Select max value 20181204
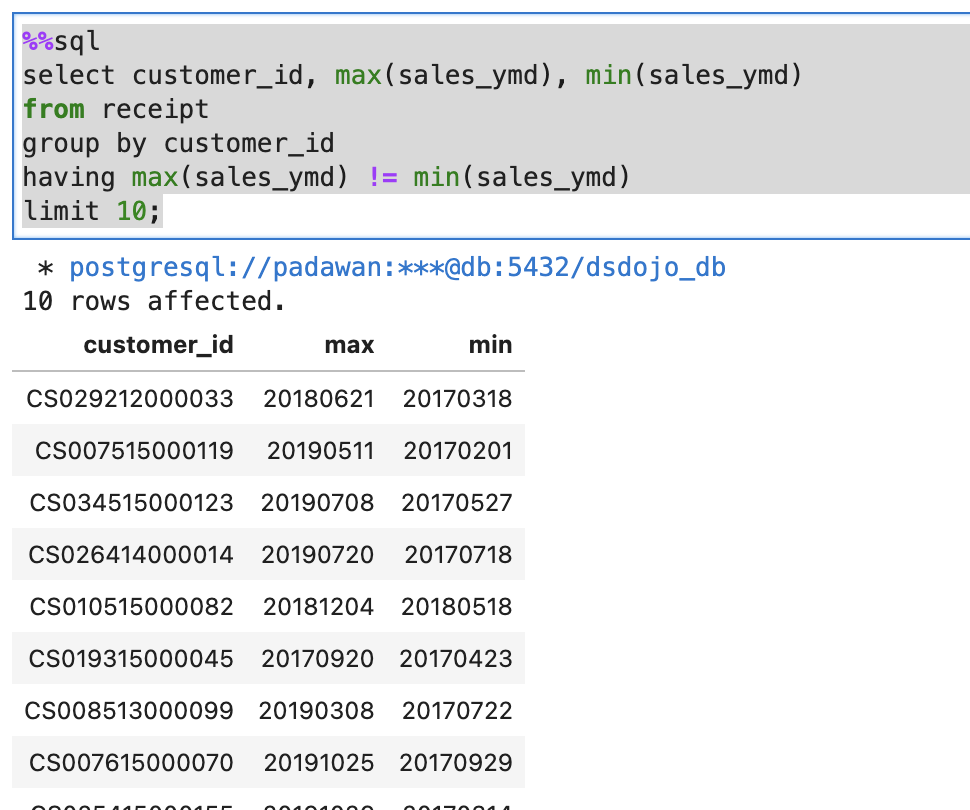The width and height of the screenshot is (970, 810). [x=319, y=606]
